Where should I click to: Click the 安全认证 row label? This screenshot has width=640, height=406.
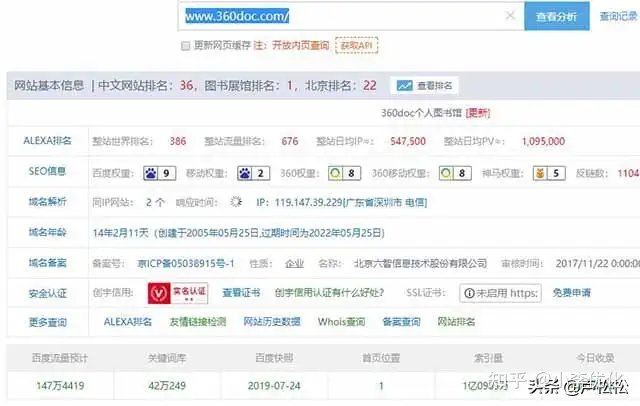tap(47, 293)
